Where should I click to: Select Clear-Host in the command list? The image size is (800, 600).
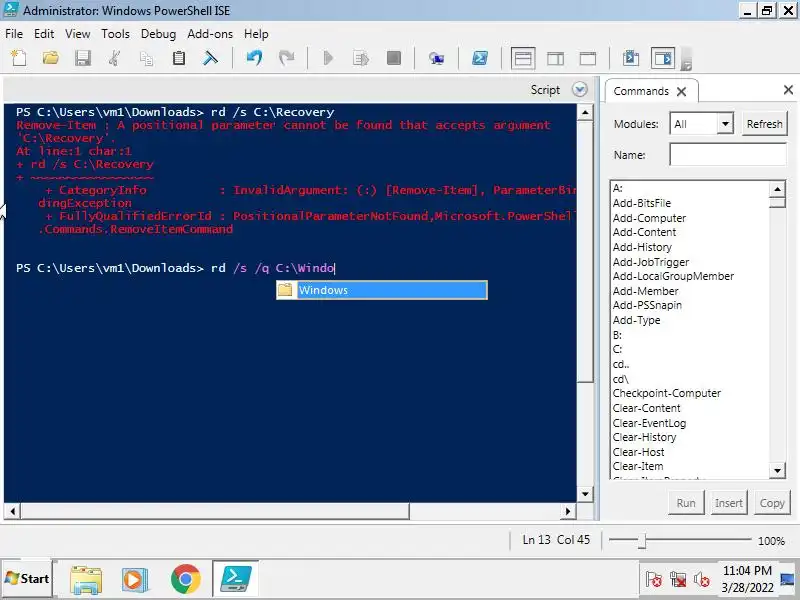[x=638, y=452]
